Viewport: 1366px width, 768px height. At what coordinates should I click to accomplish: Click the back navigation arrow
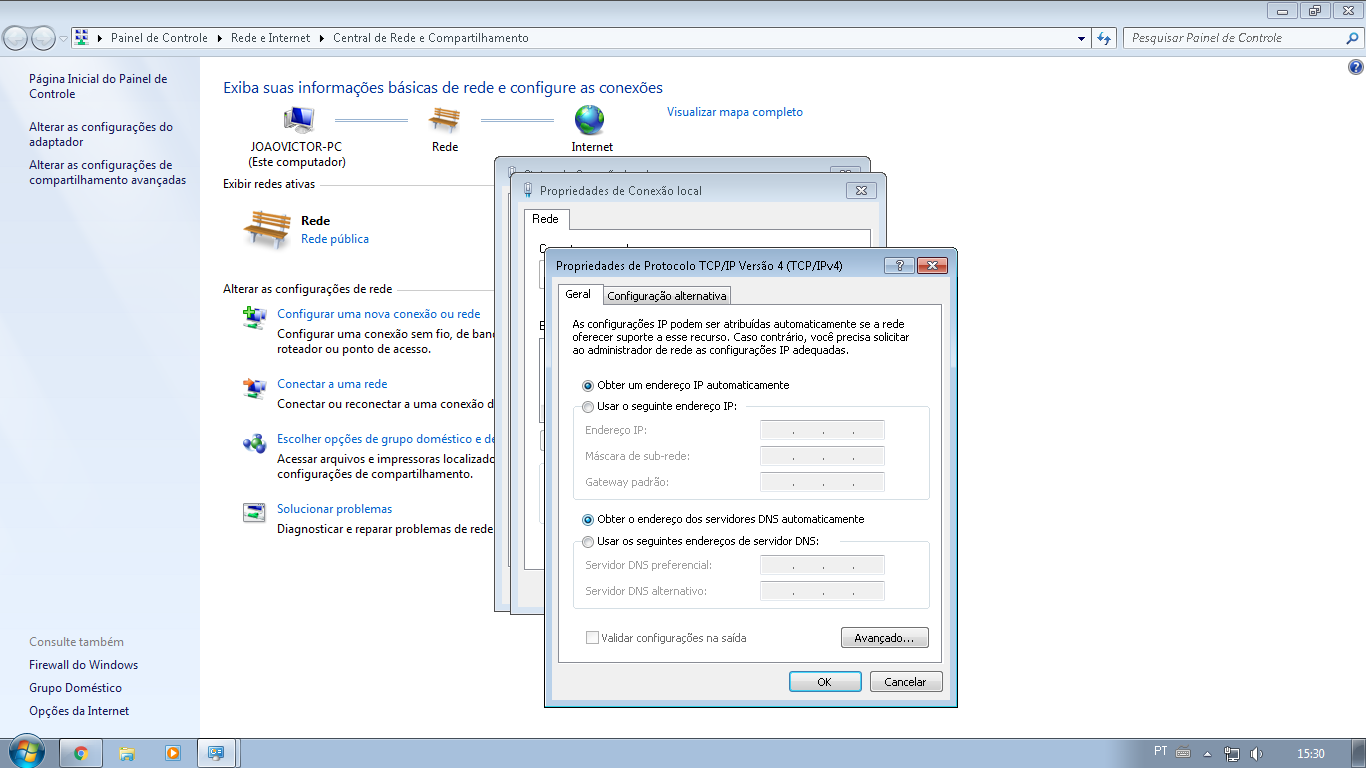click(x=16, y=38)
